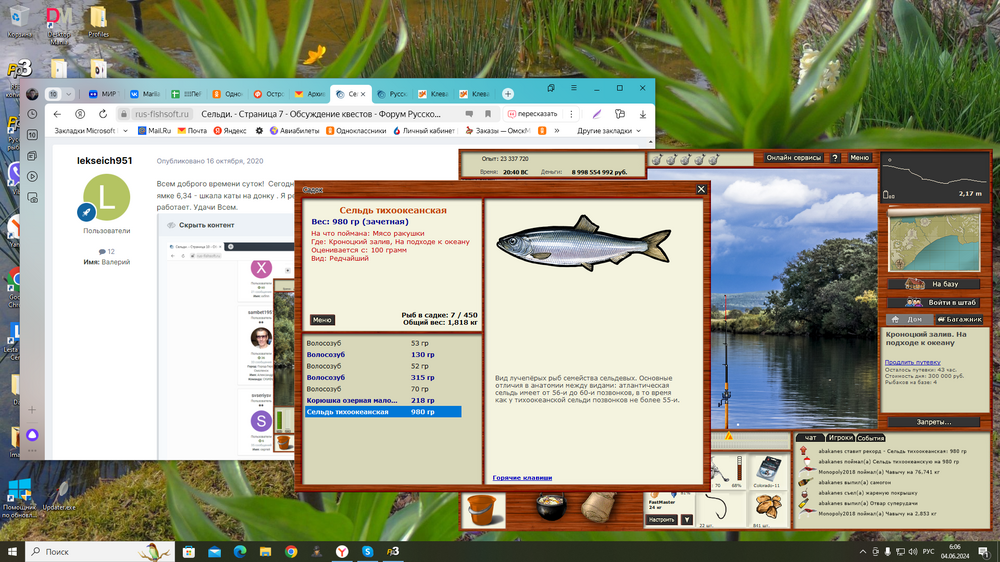
Task: Switch to the События tab
Action: click(870, 438)
